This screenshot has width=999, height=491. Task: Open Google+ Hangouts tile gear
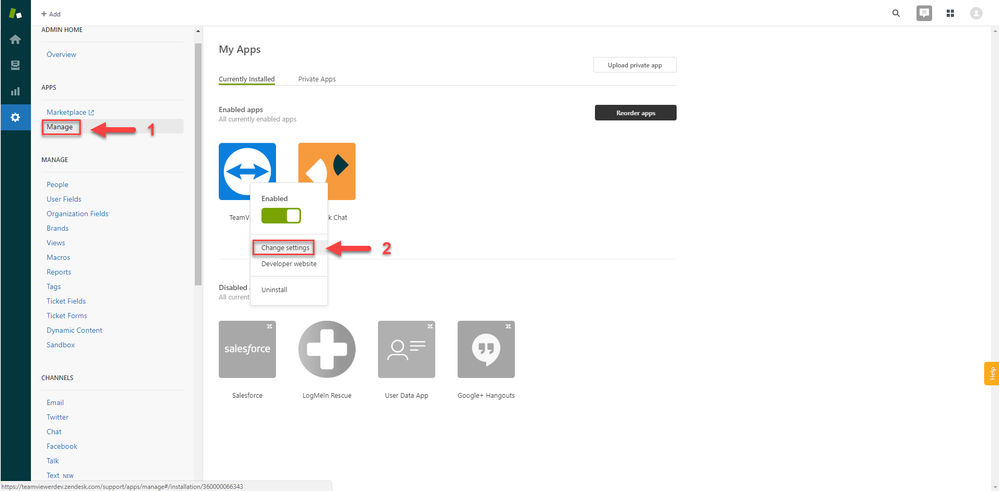(509, 326)
